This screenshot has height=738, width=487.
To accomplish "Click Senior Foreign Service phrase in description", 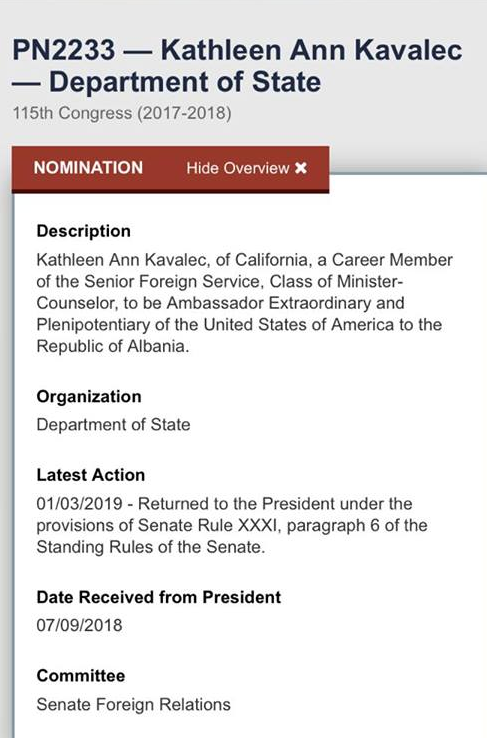I will [x=172, y=281].
